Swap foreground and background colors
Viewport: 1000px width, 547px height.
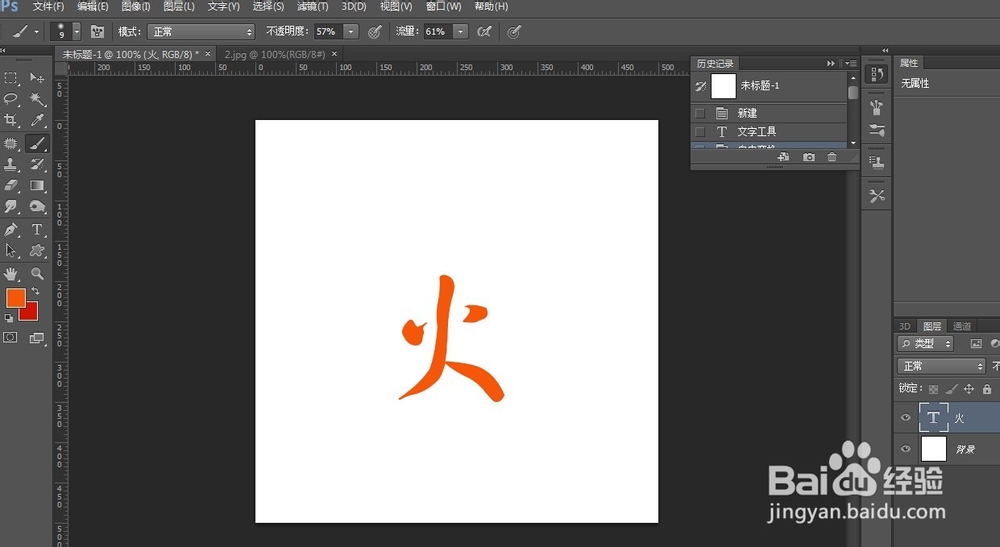36,291
